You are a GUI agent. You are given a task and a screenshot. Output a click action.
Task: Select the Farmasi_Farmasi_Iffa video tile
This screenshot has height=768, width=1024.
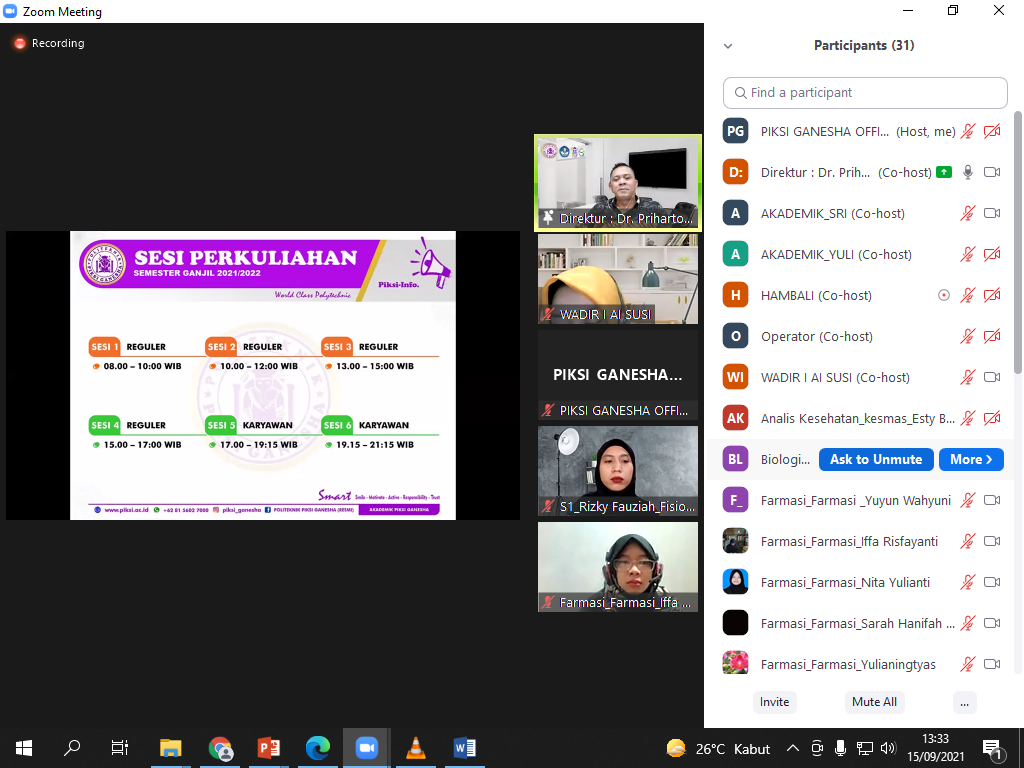tap(618, 567)
